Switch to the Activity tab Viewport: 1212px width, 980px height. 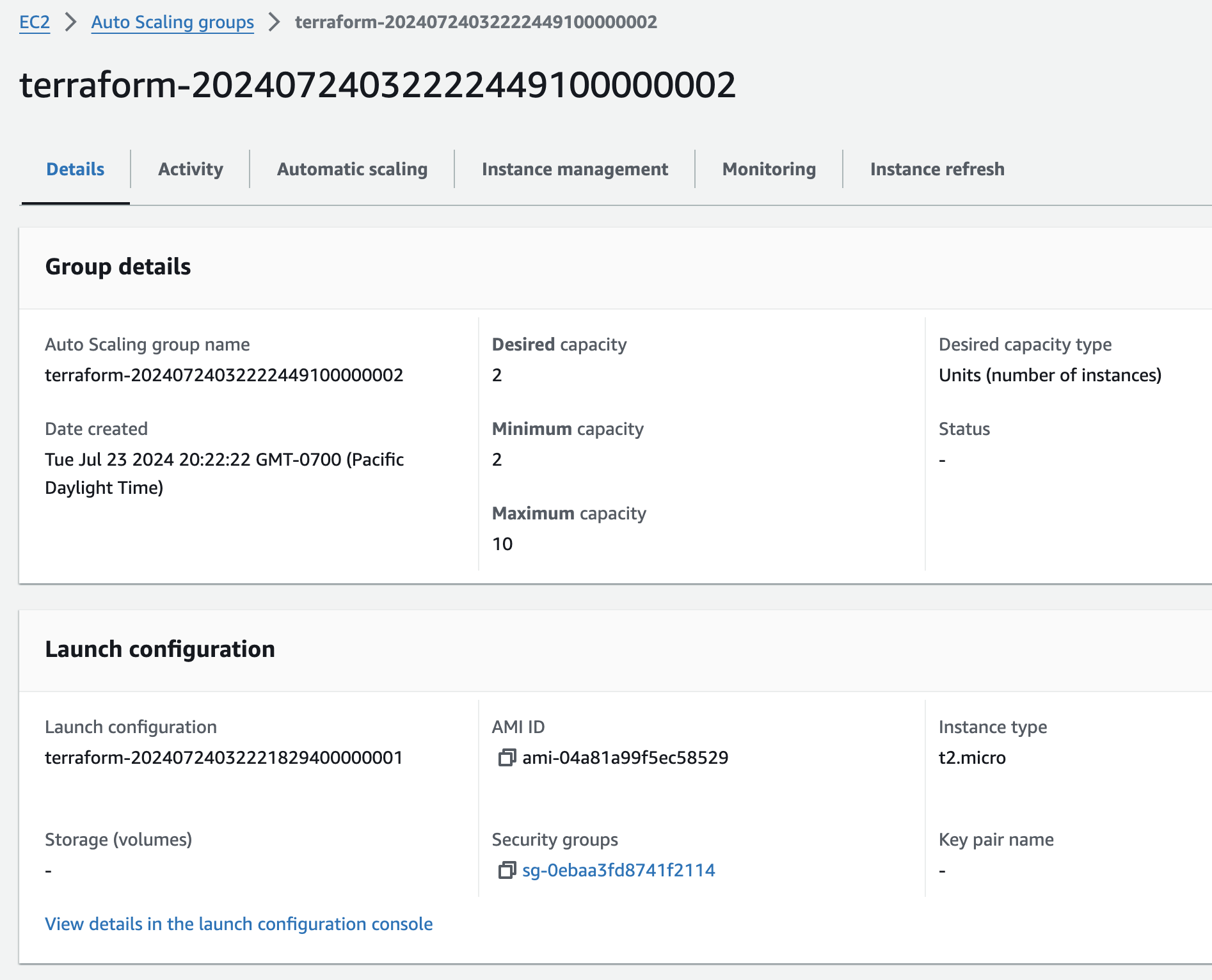190,170
